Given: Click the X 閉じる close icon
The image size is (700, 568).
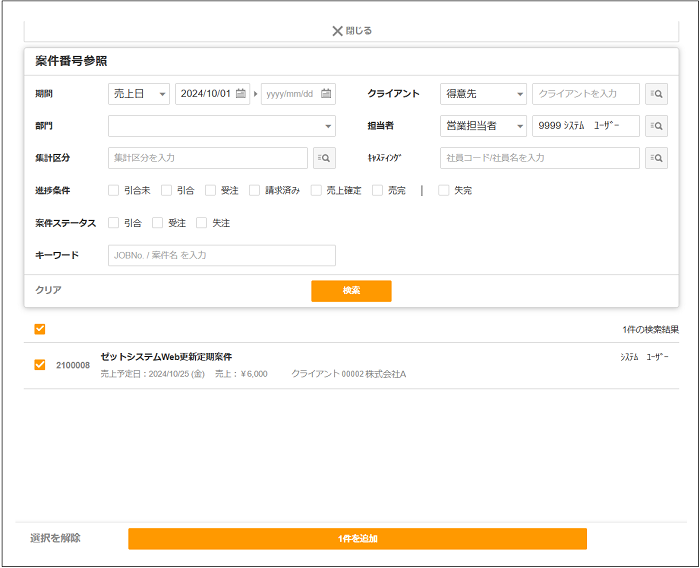Looking at the screenshot, I should (x=338, y=31).
